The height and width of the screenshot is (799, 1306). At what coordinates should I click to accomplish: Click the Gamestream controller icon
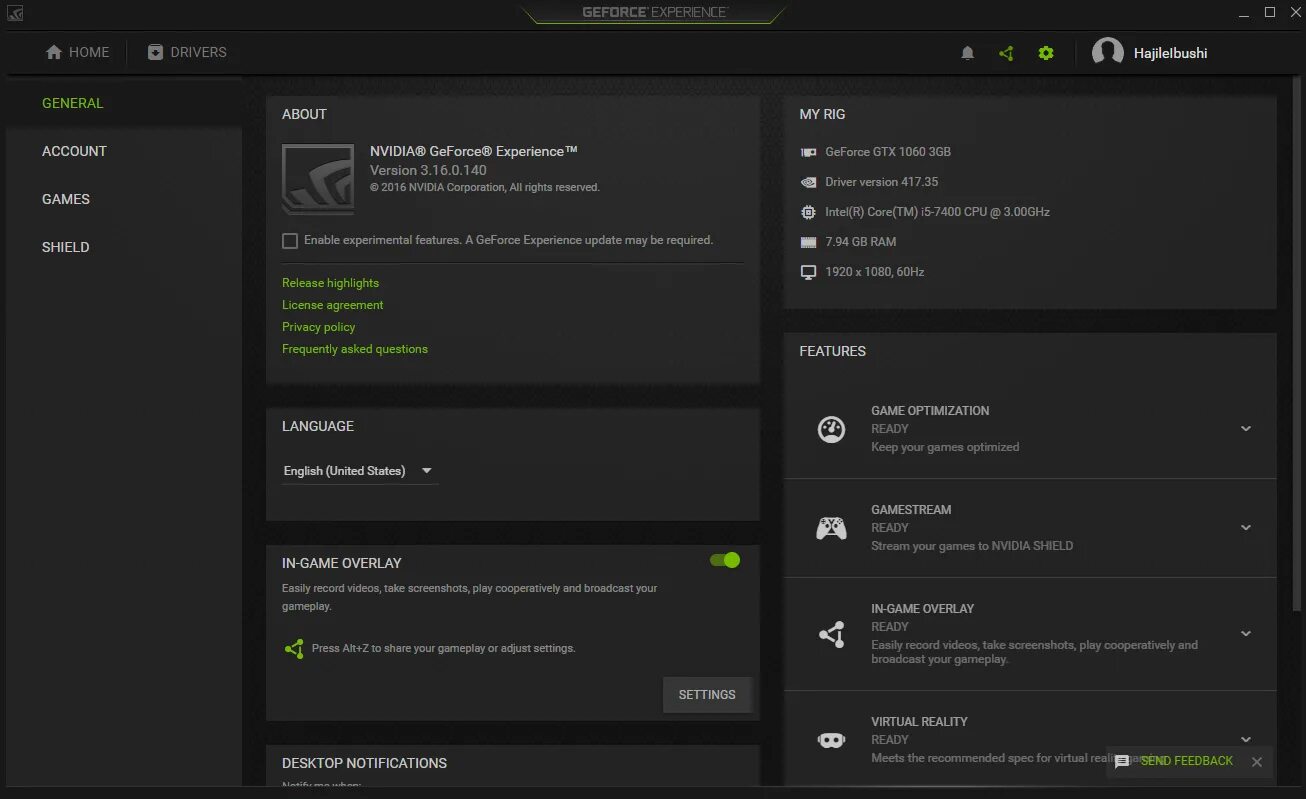point(831,528)
